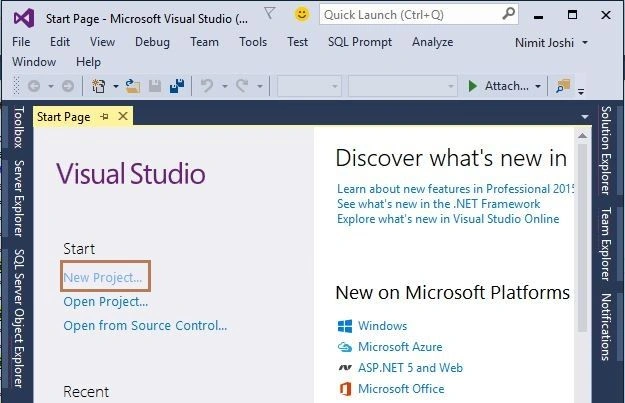Viewport: 625px width, 403px height.
Task: Expand the Attach button dropdown arrow
Action: coord(538,86)
